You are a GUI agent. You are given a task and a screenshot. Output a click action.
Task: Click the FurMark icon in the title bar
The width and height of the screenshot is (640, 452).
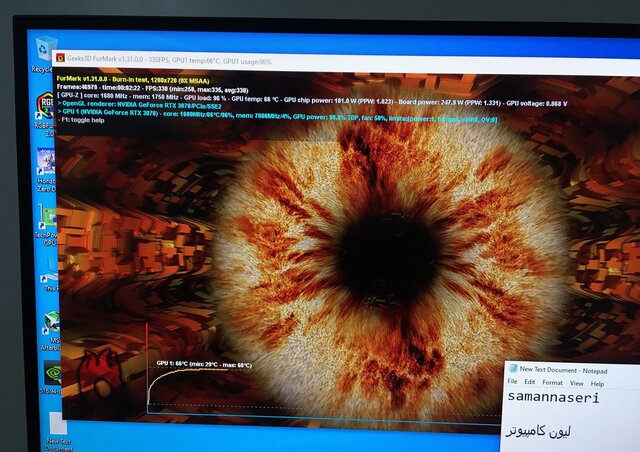click(x=61, y=60)
